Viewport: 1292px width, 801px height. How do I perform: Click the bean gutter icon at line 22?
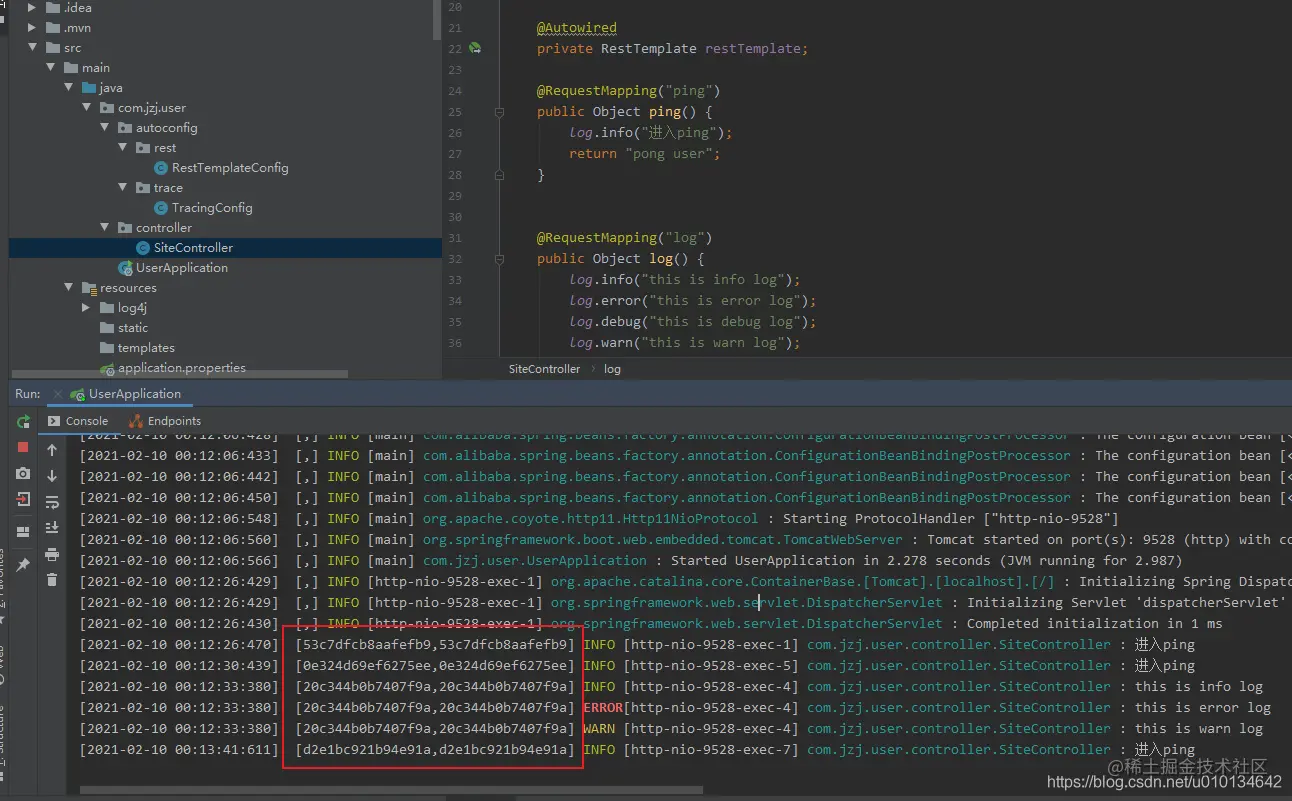click(x=476, y=48)
